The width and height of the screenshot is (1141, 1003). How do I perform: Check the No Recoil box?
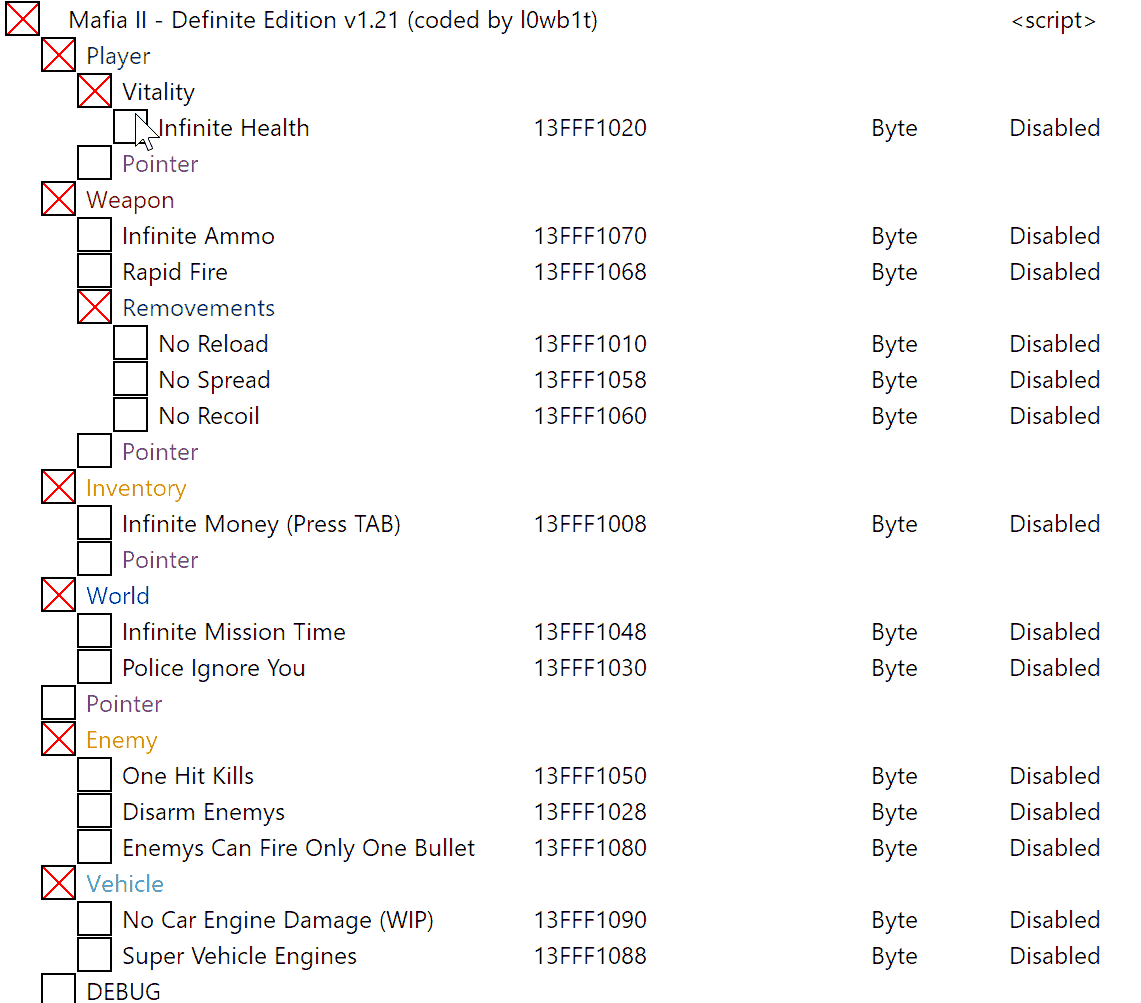tap(130, 416)
